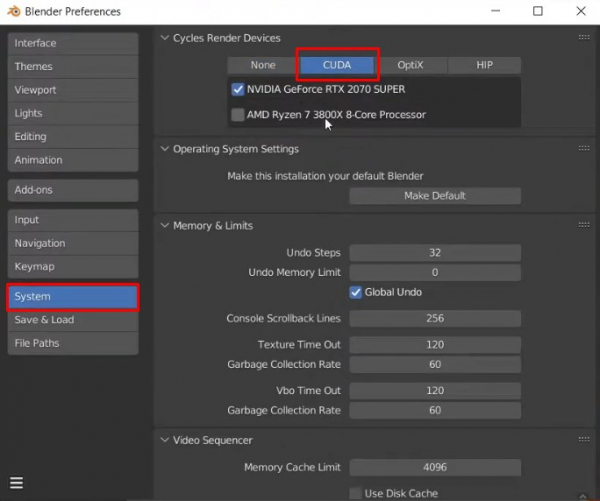Select OptiX compute device type

tap(410, 65)
